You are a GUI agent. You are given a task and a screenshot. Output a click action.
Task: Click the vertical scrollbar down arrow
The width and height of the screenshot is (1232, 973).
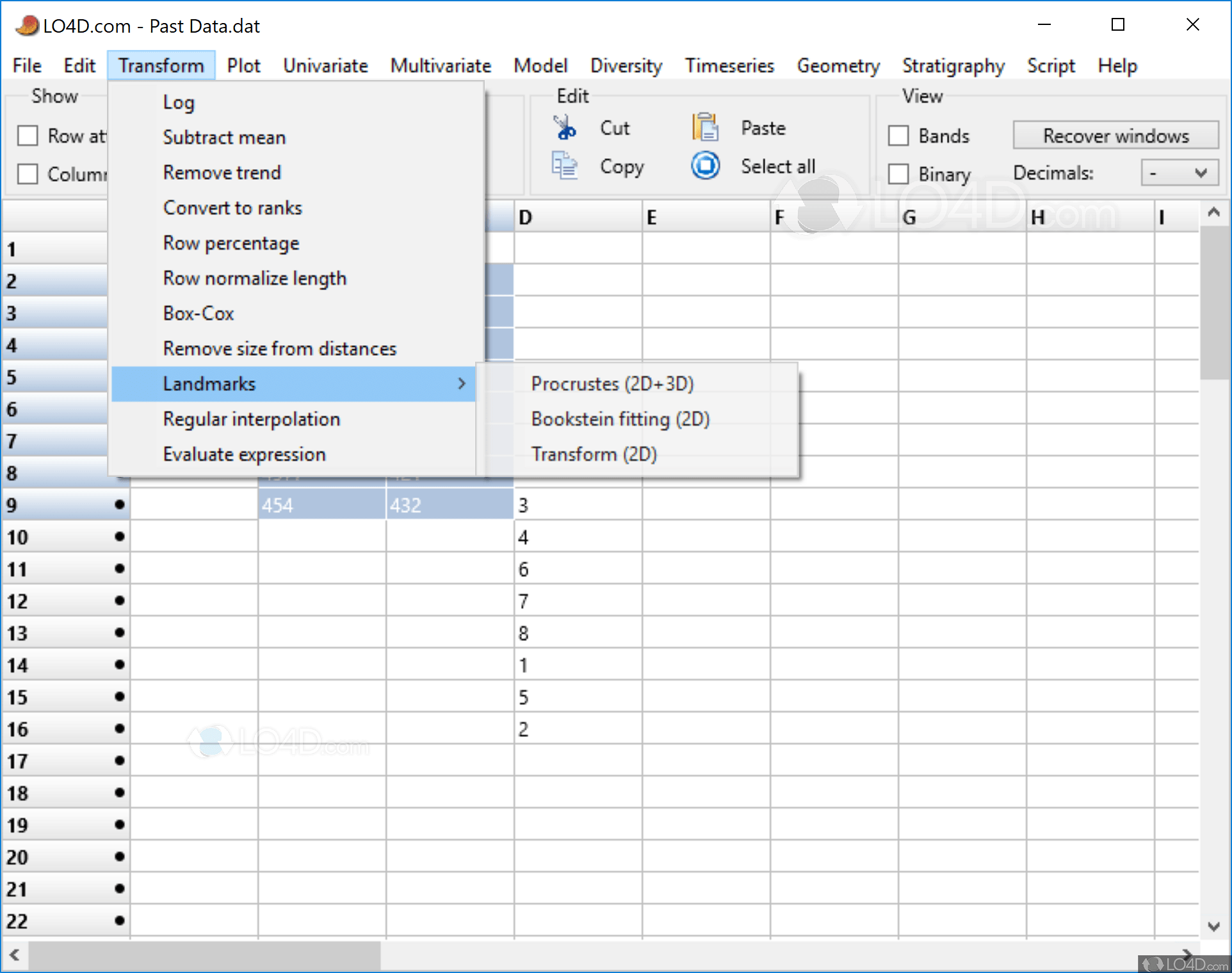coord(1213,926)
